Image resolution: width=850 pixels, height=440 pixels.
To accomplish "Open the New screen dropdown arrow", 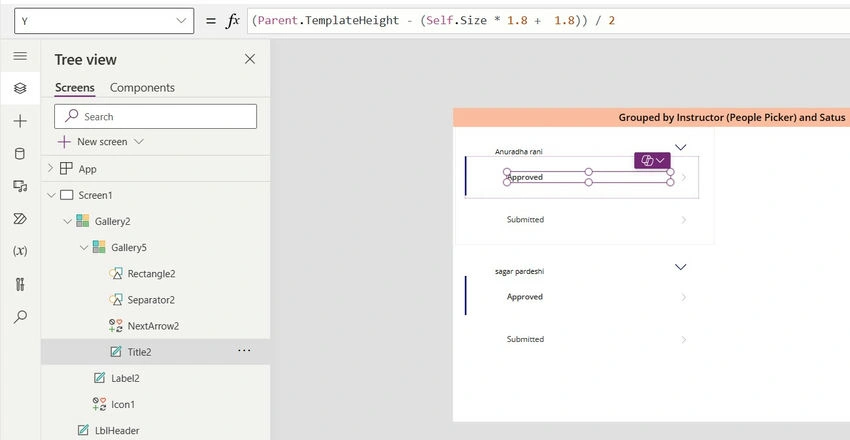I will pyautogui.click(x=139, y=141).
